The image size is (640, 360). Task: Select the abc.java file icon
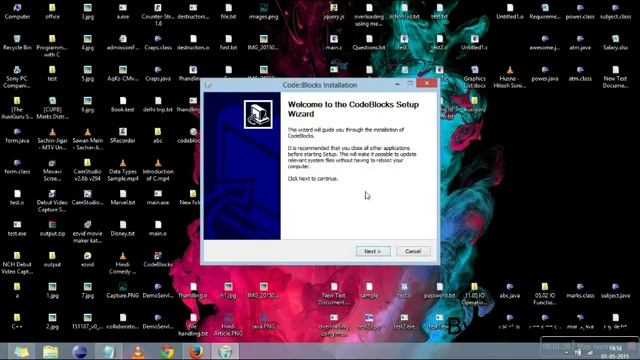point(510,291)
